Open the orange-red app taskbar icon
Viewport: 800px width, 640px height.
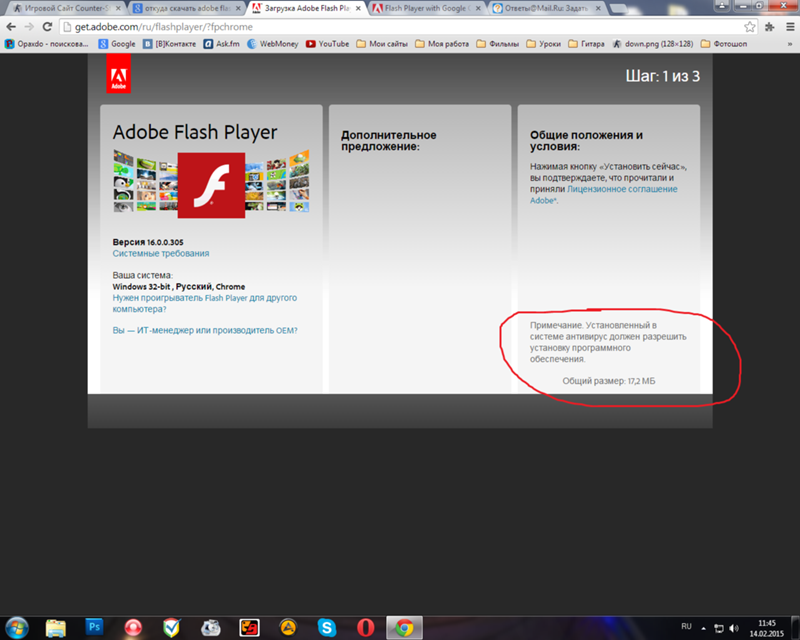[249, 627]
